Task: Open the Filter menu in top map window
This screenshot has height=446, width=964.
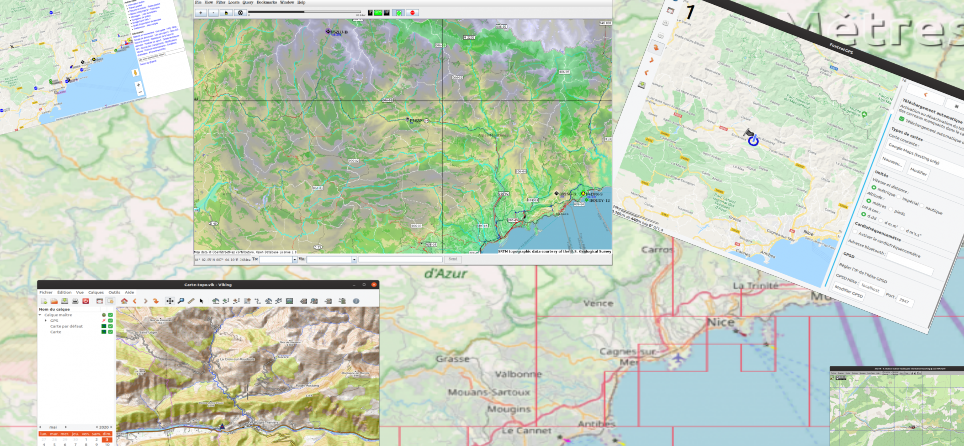Action: point(221,2)
